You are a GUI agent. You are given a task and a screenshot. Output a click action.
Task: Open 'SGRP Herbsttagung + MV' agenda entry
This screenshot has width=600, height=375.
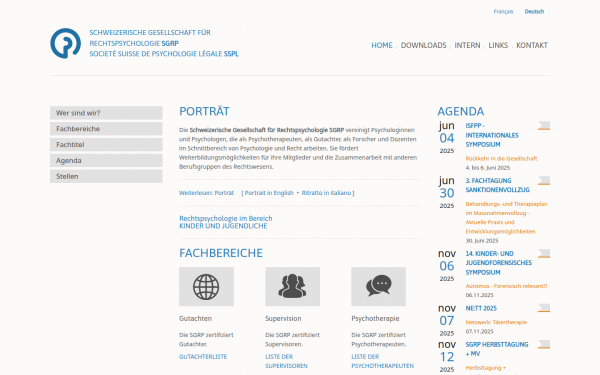pyautogui.click(x=497, y=349)
